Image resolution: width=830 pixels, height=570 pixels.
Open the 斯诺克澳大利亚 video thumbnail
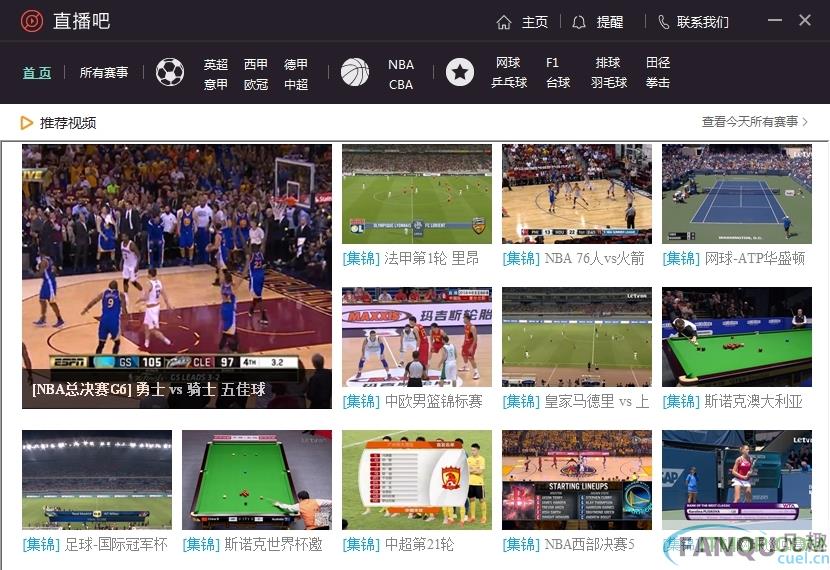pos(737,337)
